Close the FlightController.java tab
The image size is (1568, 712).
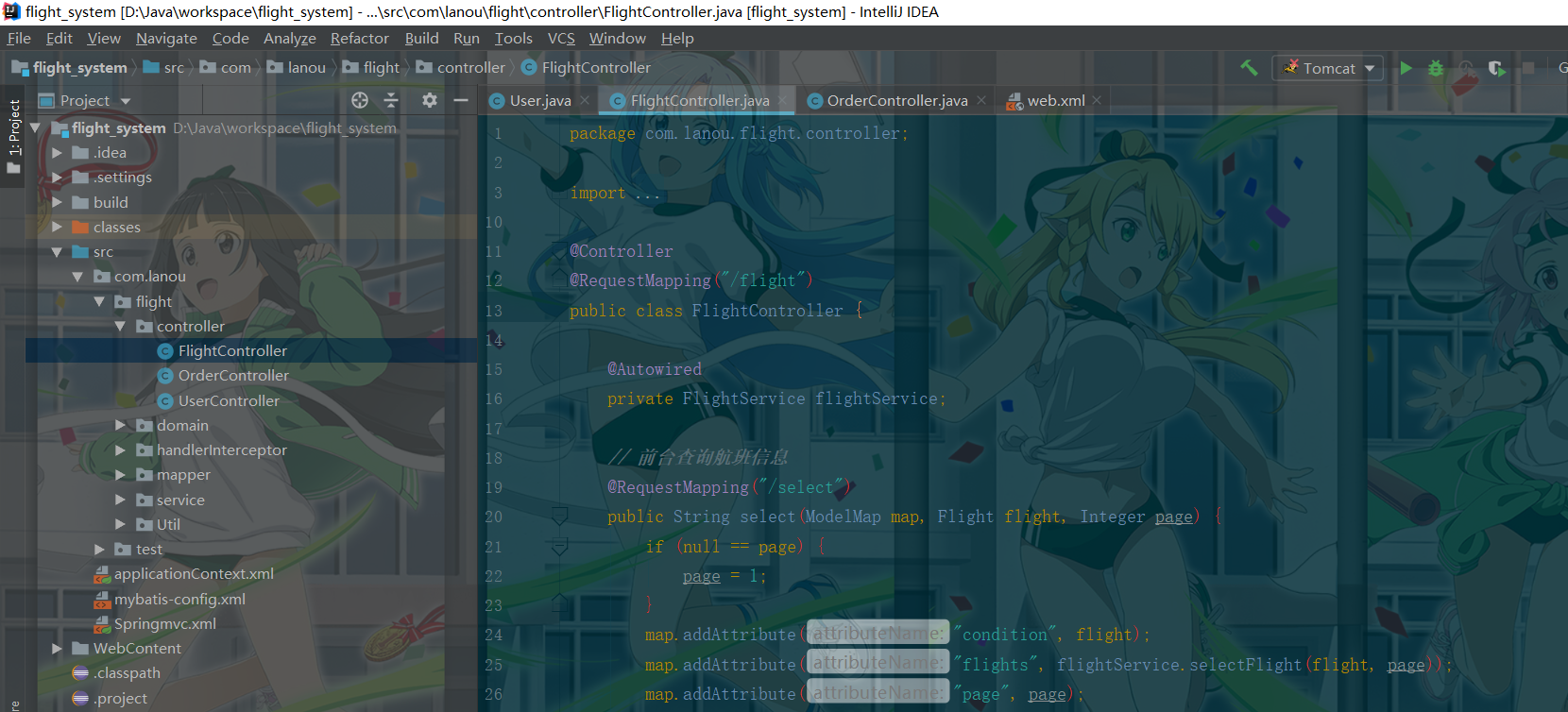click(x=783, y=100)
